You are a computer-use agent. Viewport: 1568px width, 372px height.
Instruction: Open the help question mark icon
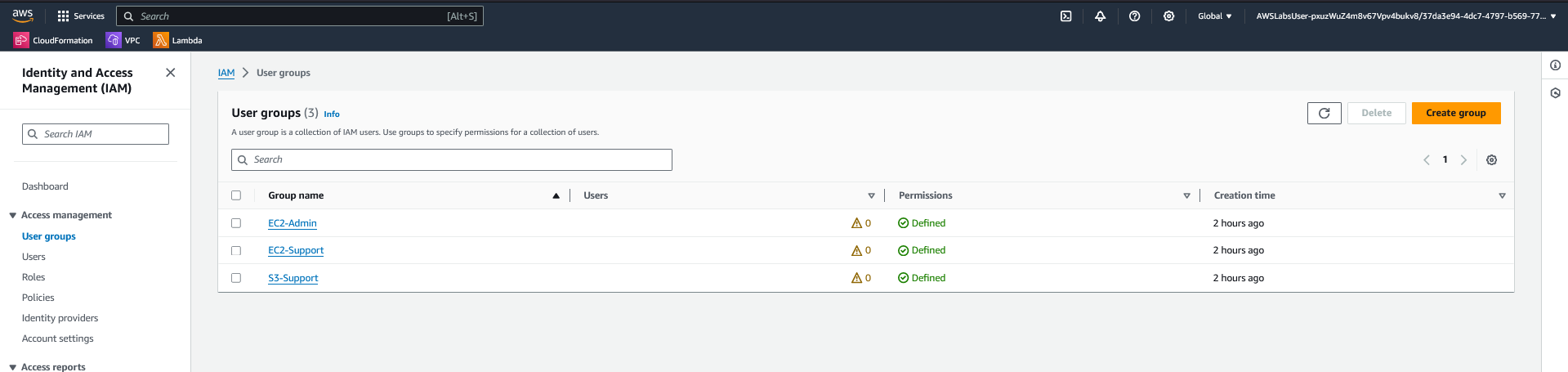(x=1134, y=16)
